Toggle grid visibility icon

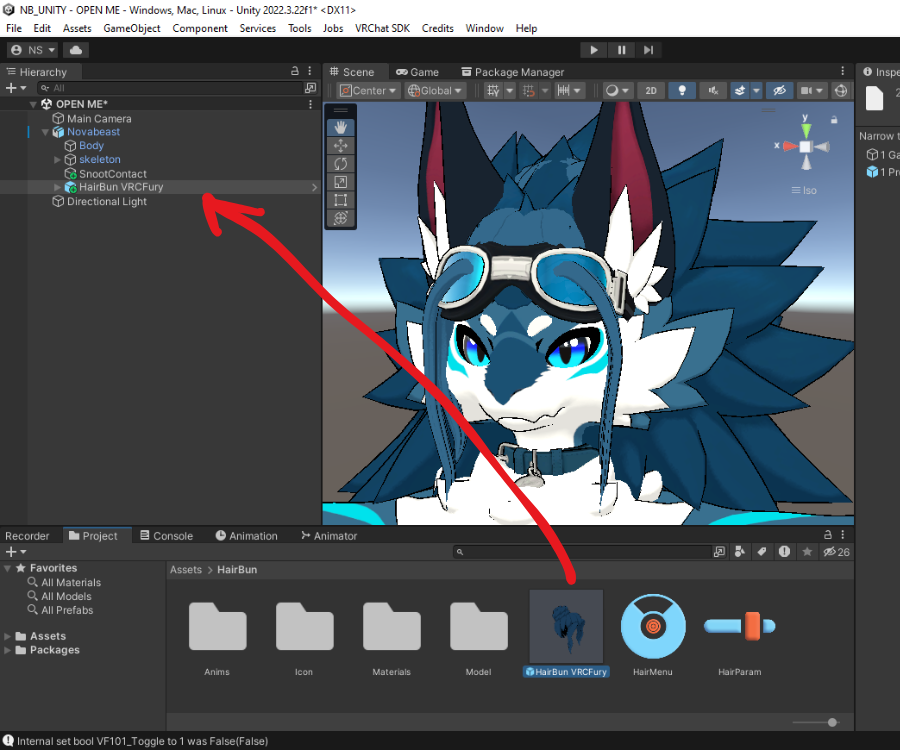pos(493,91)
